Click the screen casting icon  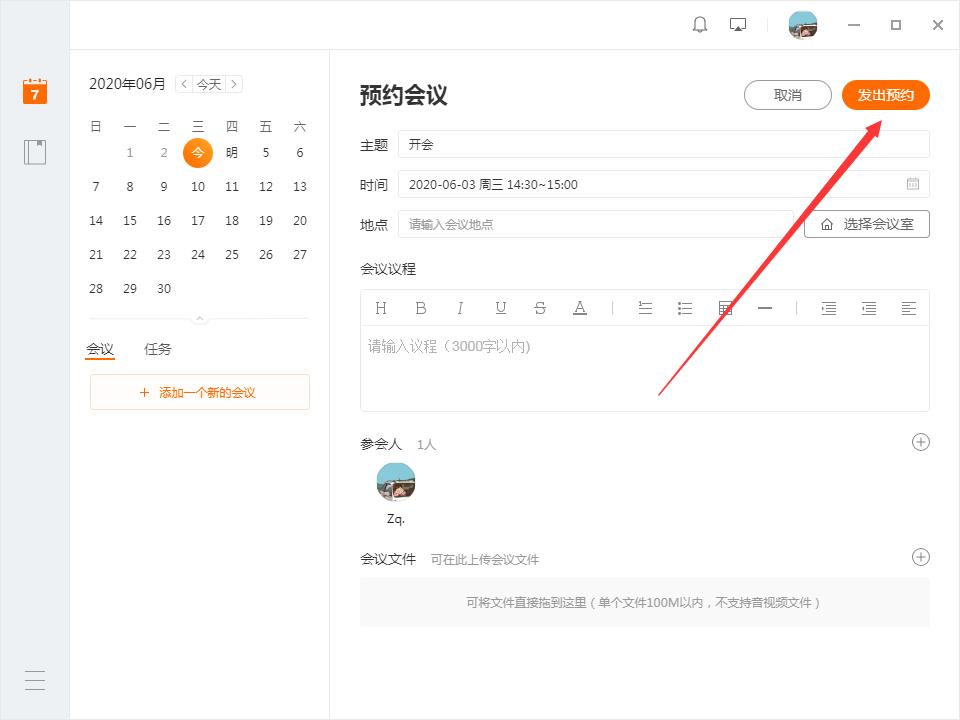738,25
